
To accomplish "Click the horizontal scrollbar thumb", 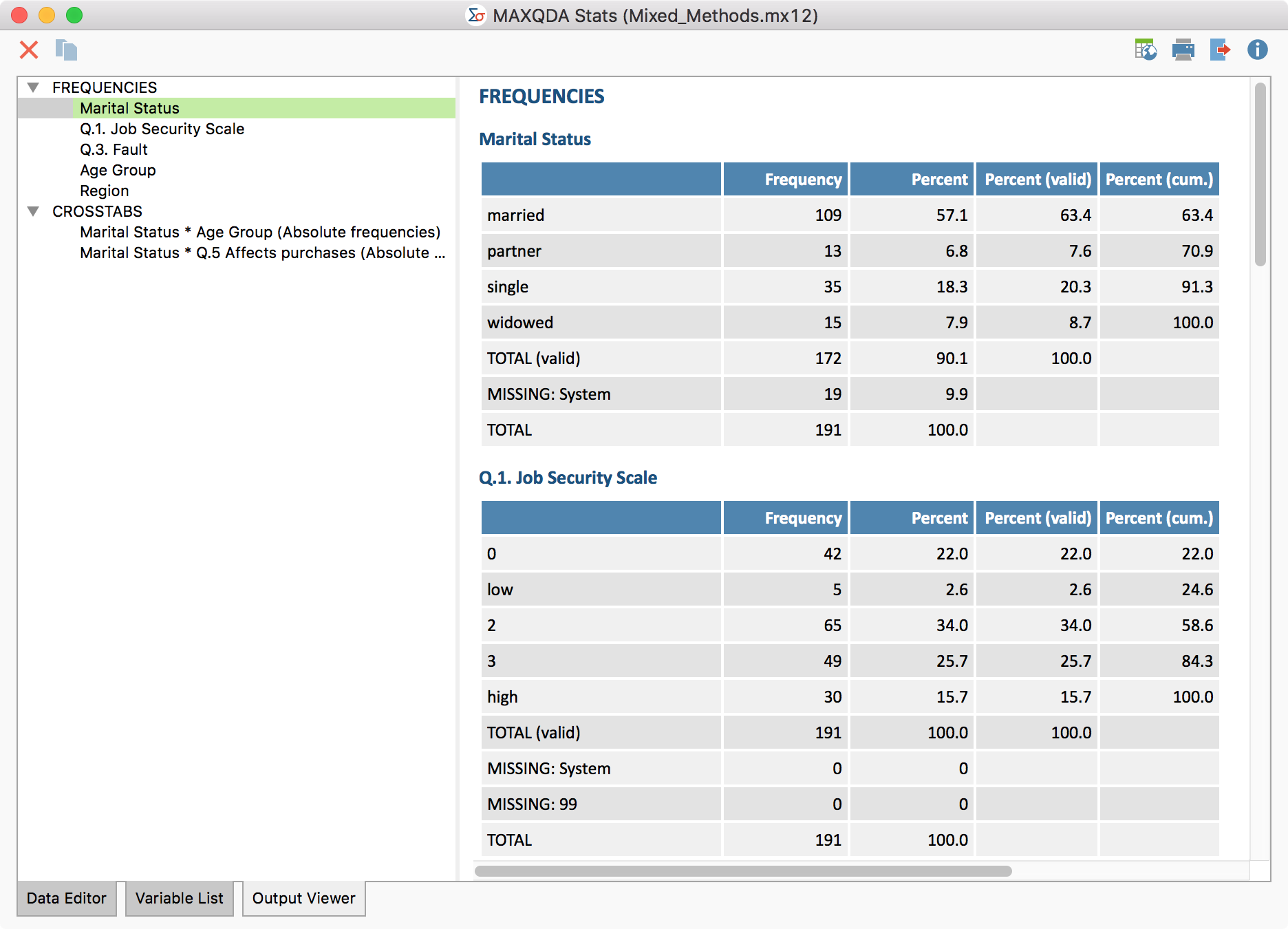I will [x=743, y=871].
